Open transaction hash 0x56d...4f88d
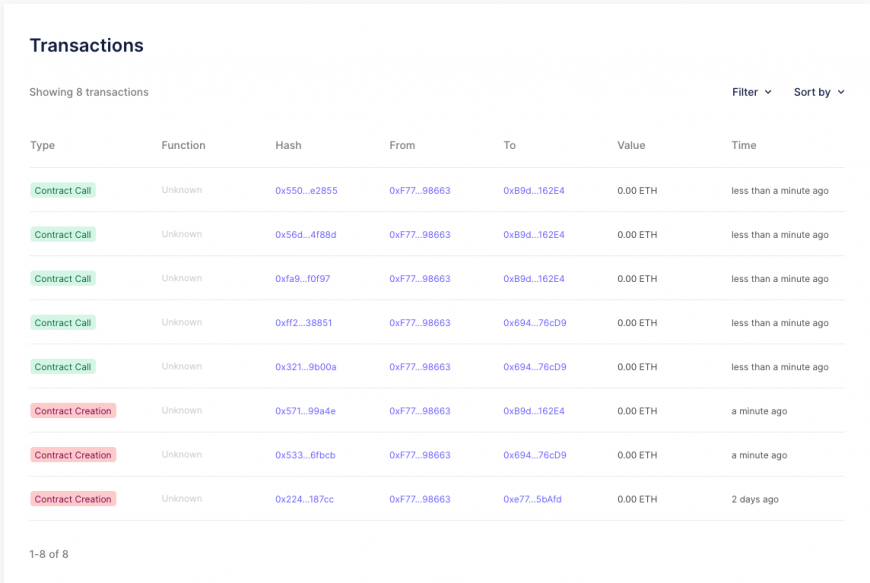870x583 pixels. tap(306, 235)
